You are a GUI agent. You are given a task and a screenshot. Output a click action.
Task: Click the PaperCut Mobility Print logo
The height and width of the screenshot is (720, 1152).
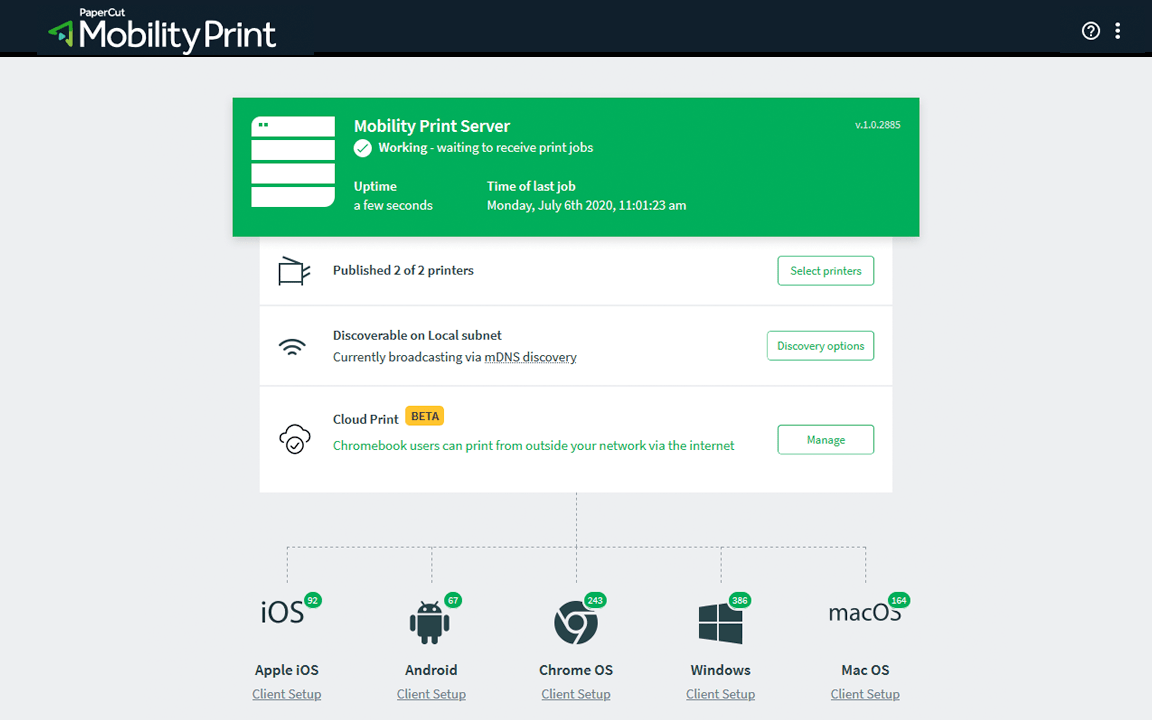tap(162, 30)
